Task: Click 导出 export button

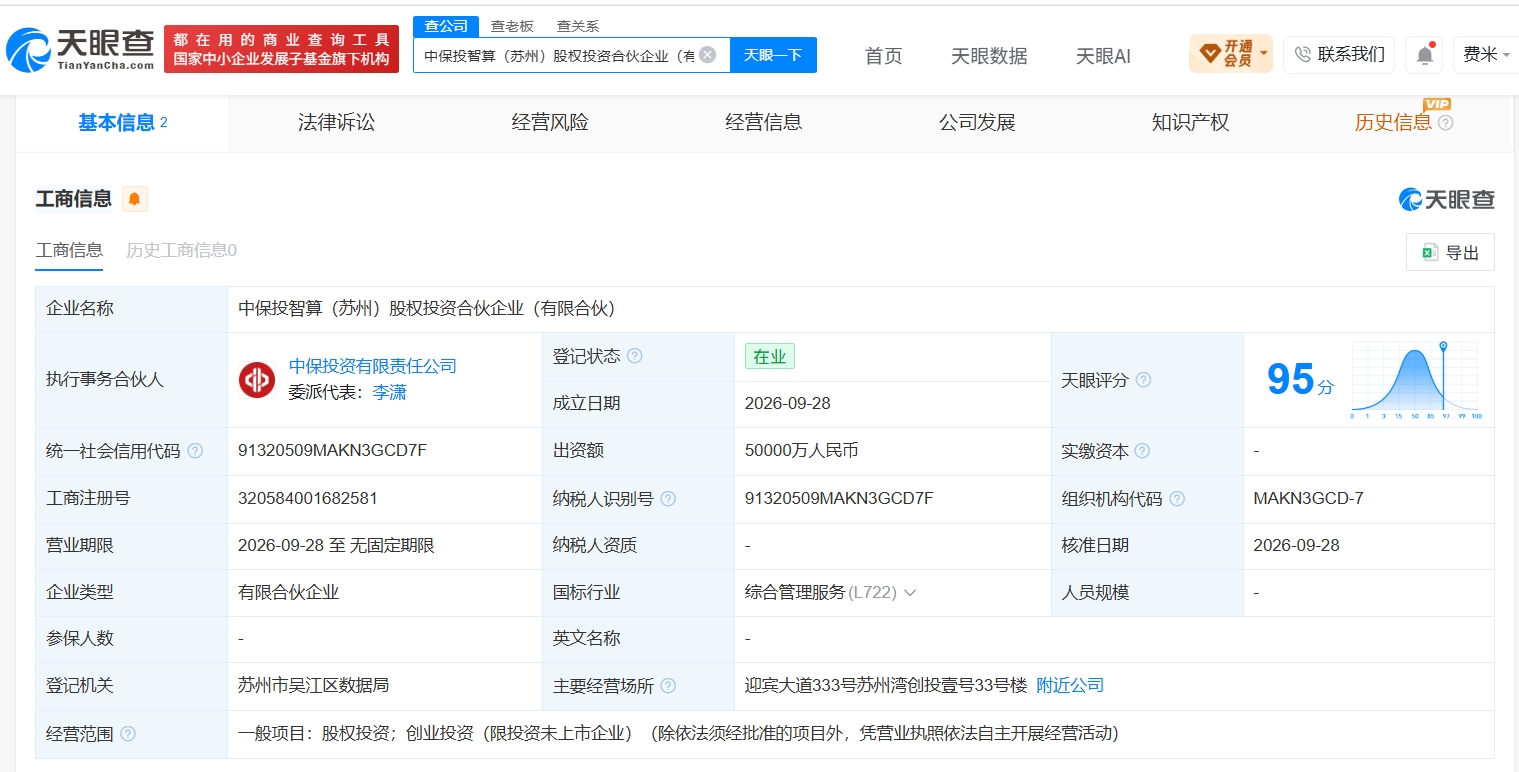Action: (x=1450, y=253)
